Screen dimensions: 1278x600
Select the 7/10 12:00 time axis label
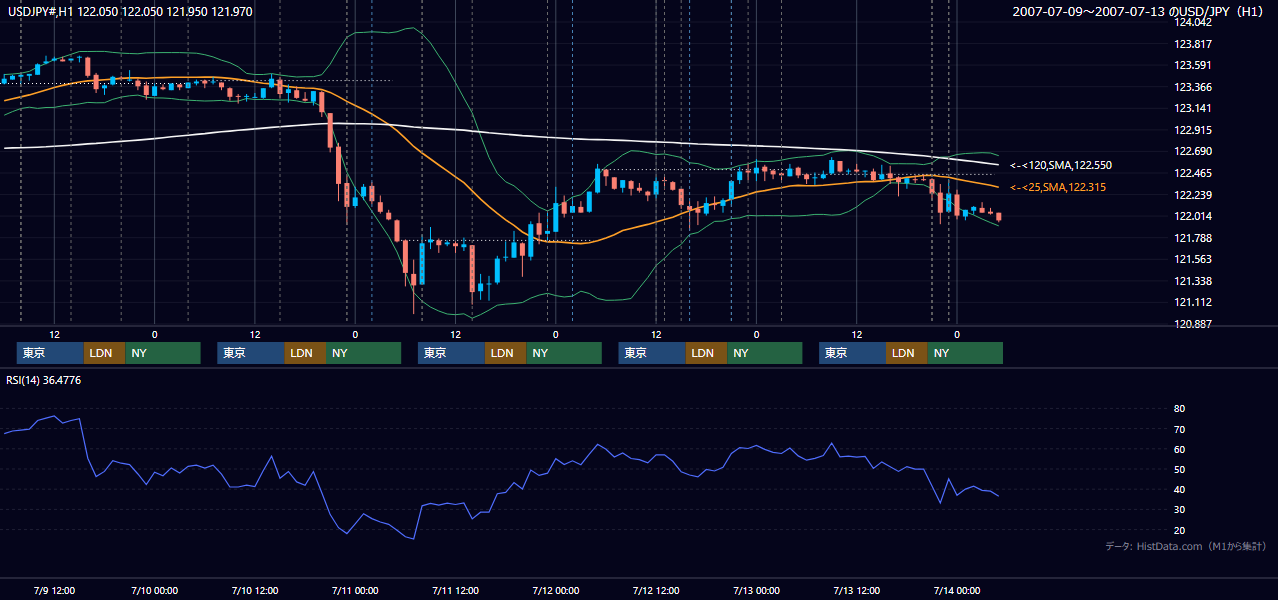point(255,590)
